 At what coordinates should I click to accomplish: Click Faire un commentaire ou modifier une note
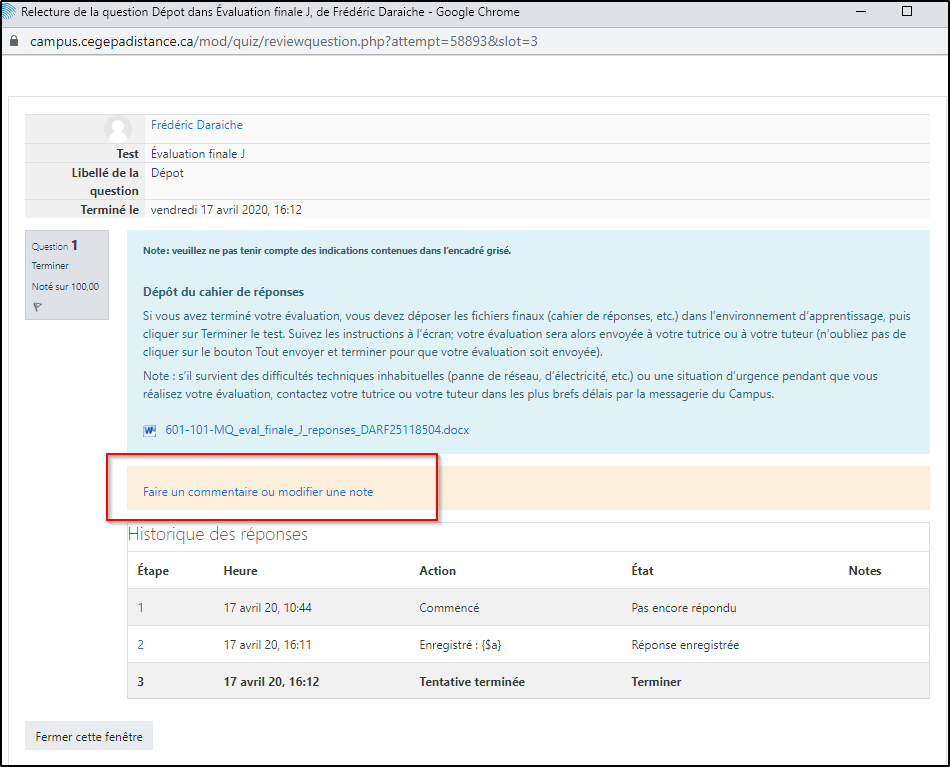coord(258,492)
